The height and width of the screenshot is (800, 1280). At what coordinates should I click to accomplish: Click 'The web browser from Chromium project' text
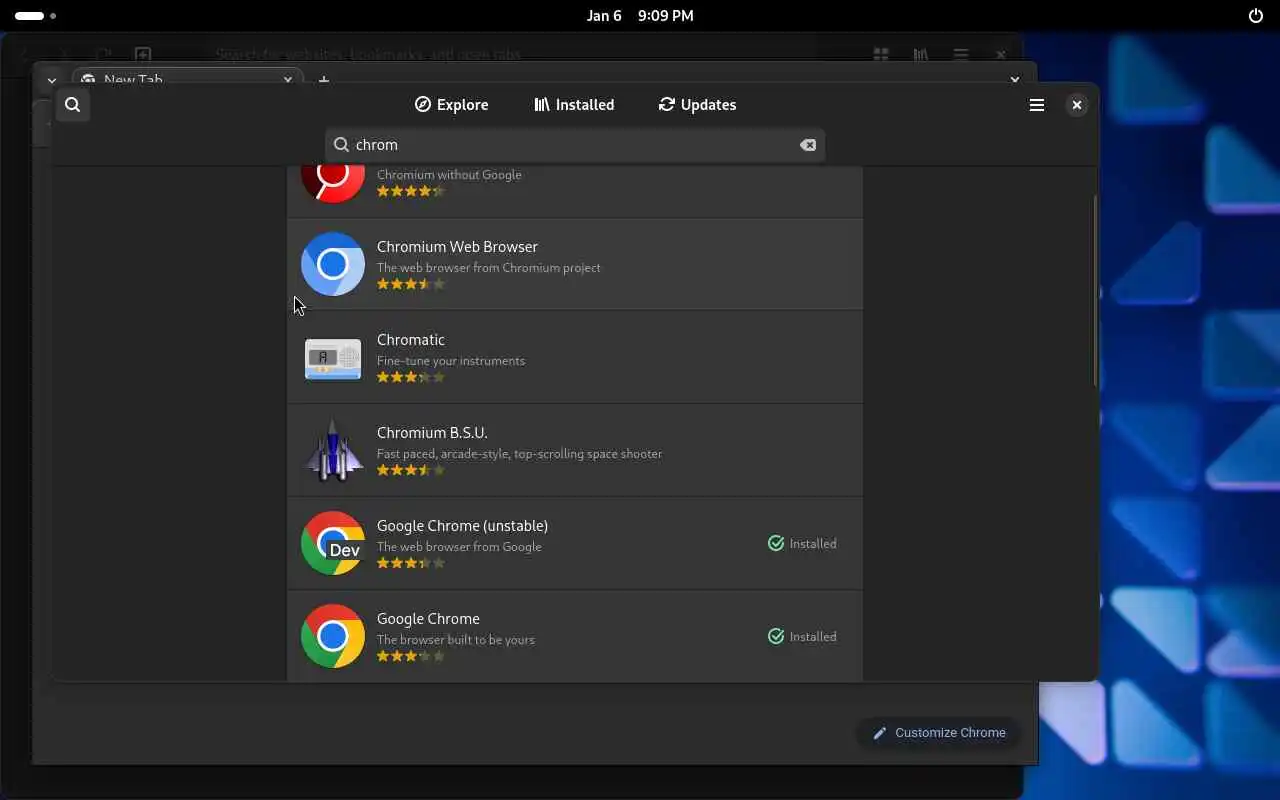click(x=489, y=268)
